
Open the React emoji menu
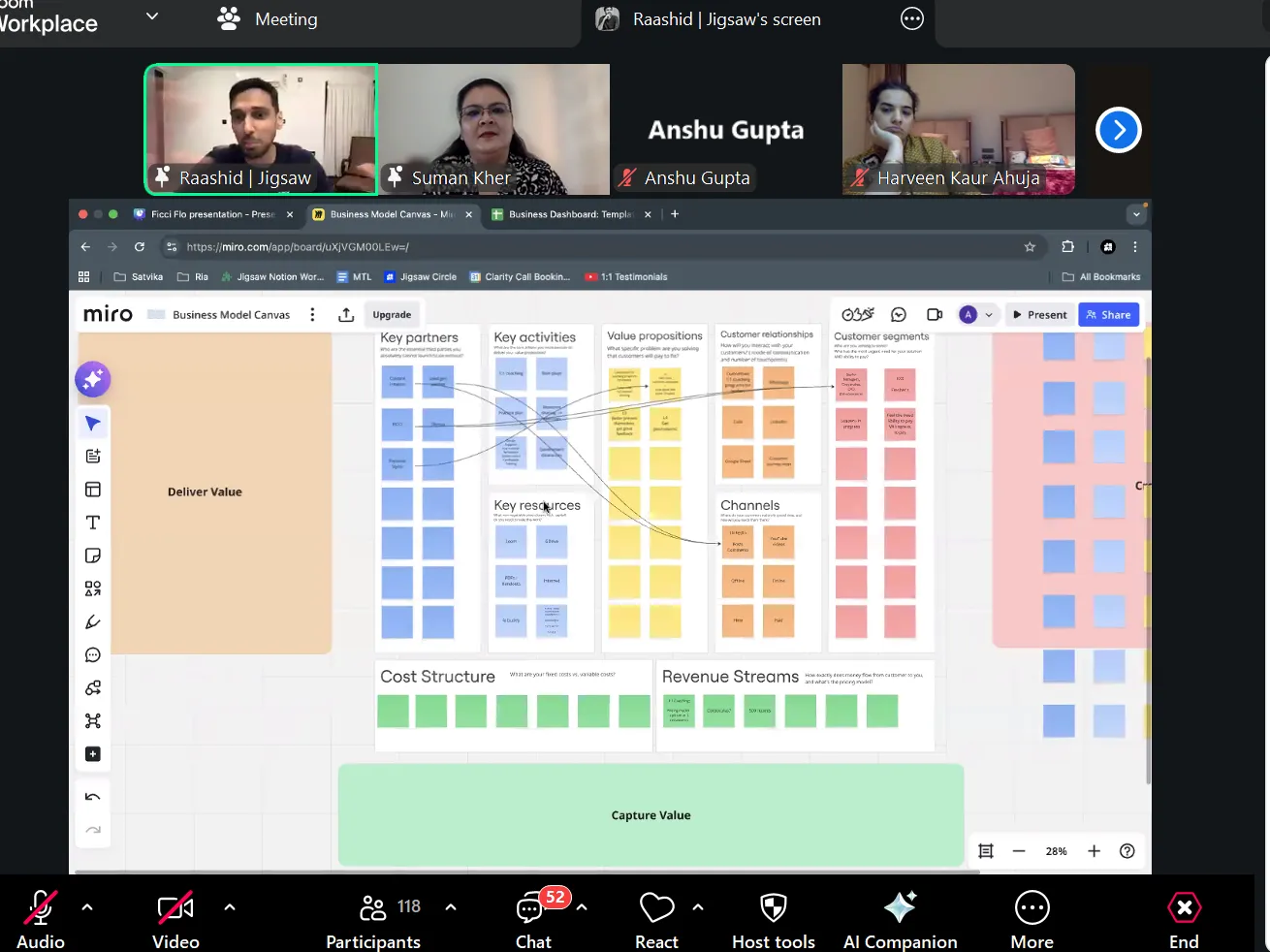(656, 918)
